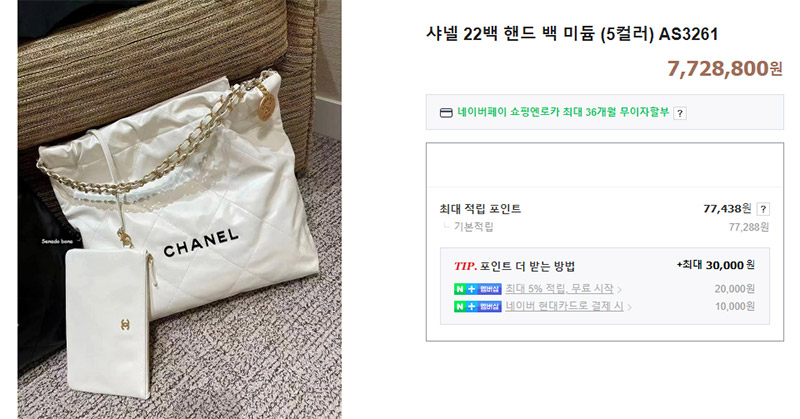This screenshot has height=419, width=800.
Task: Click N+ 멤버십 badge on 5% 적립 row
Action: click(x=478, y=289)
